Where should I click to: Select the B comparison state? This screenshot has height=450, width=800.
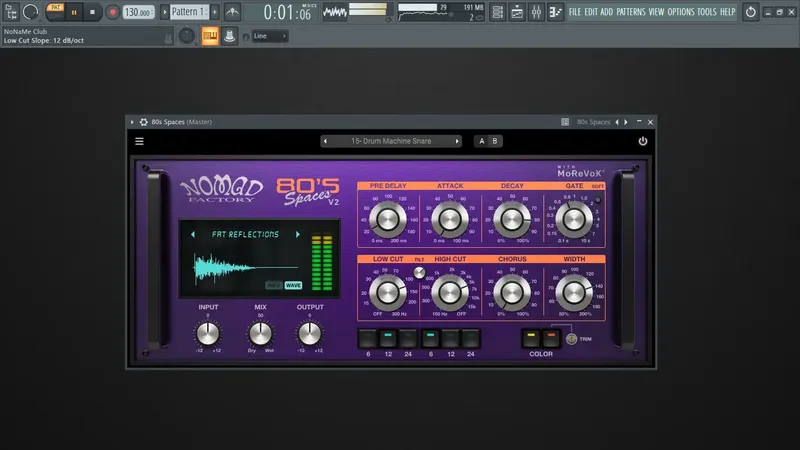click(x=495, y=141)
